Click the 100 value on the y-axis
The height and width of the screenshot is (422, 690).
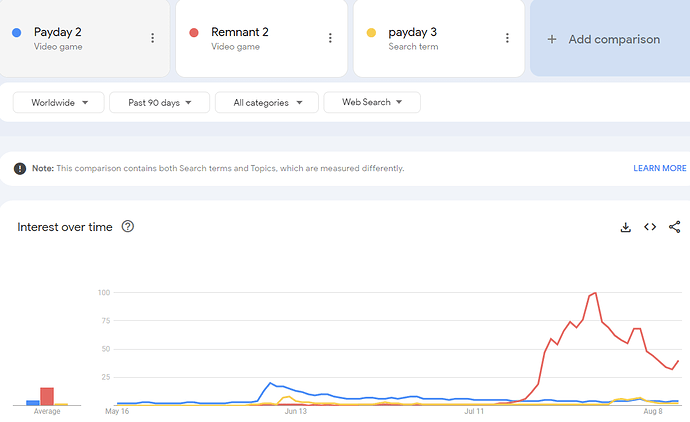pyautogui.click(x=104, y=293)
